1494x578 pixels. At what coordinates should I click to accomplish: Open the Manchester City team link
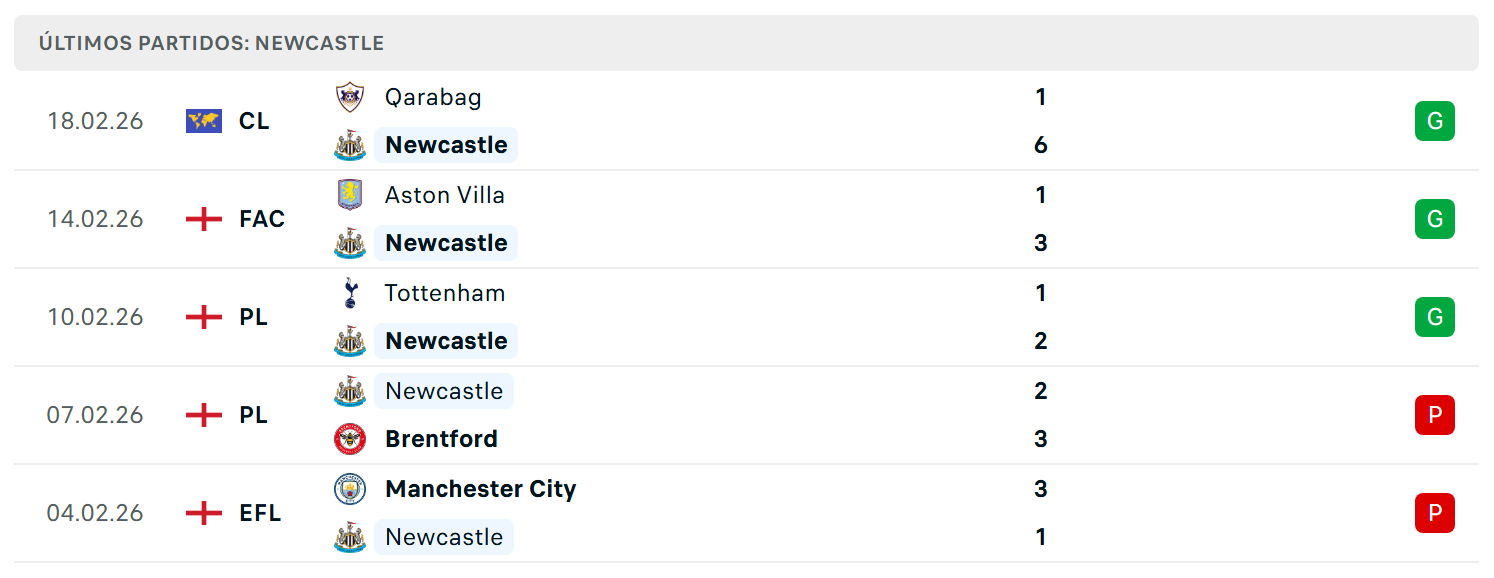(481, 489)
